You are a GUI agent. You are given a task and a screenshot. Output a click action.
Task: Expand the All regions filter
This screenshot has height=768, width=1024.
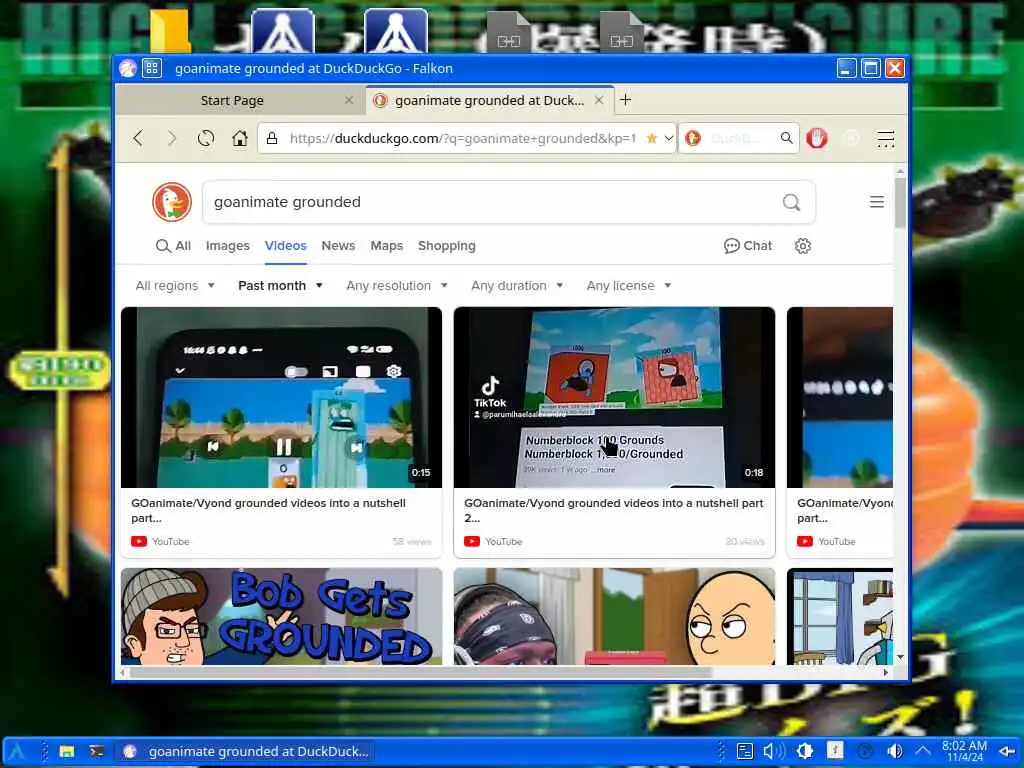click(175, 286)
